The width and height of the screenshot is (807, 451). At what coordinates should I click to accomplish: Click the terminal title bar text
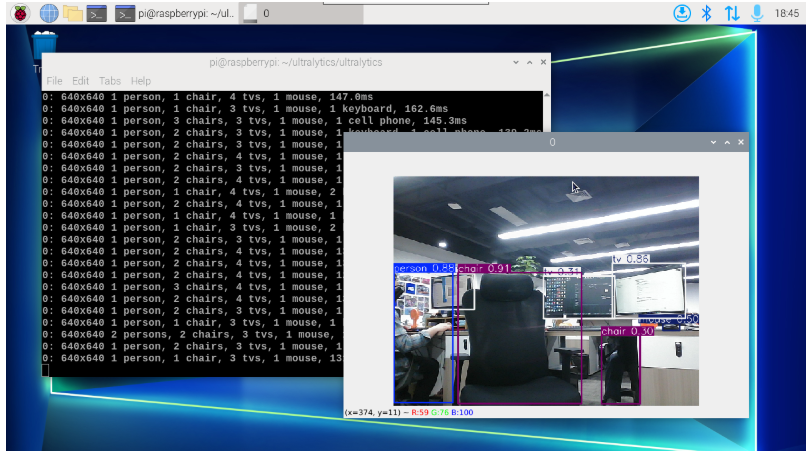(x=296, y=62)
